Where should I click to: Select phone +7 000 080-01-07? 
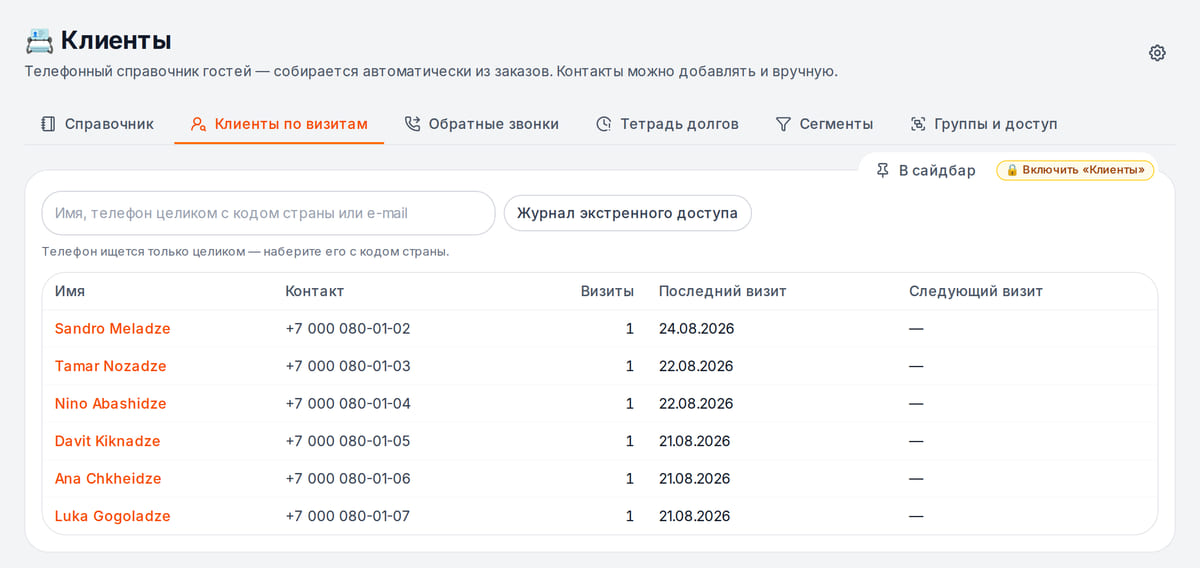(x=348, y=516)
